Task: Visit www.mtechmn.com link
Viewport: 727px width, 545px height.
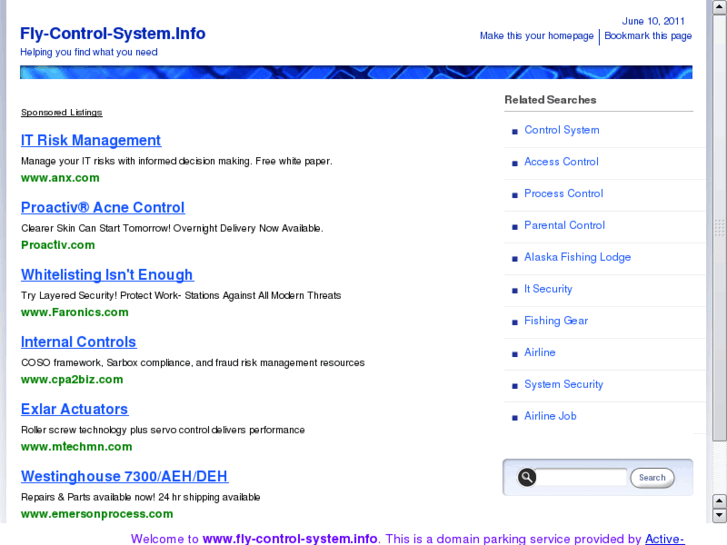Action: click(77, 447)
